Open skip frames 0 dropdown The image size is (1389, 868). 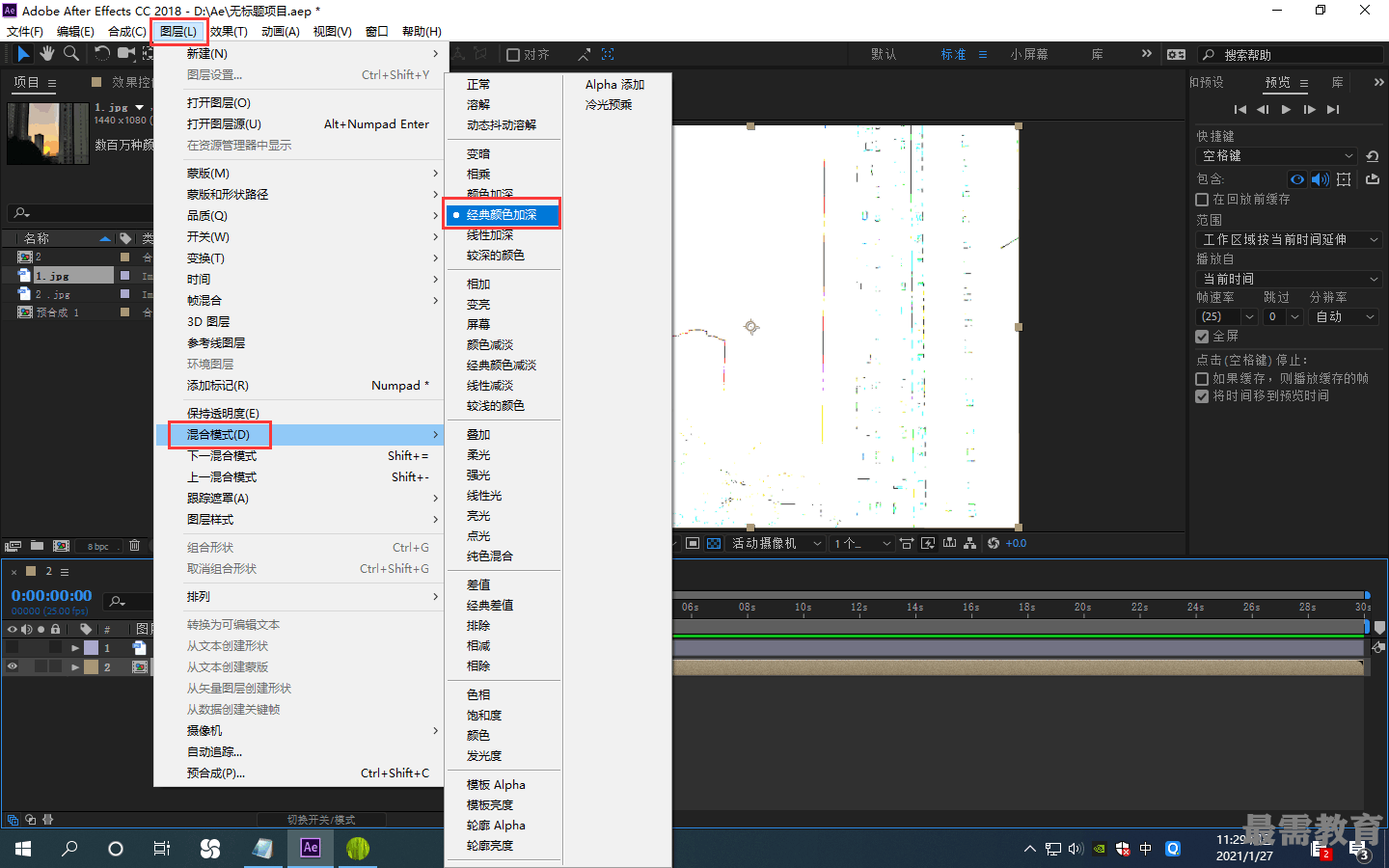1284,316
